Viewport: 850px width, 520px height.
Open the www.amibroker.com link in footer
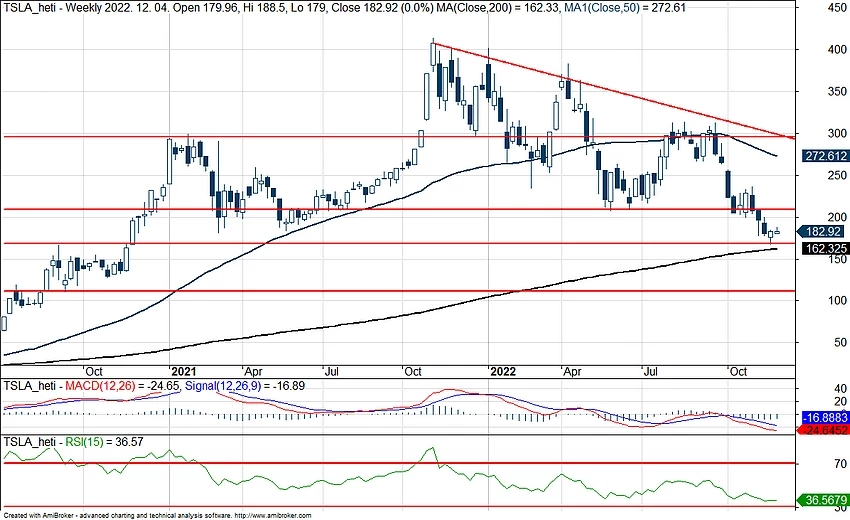273,516
